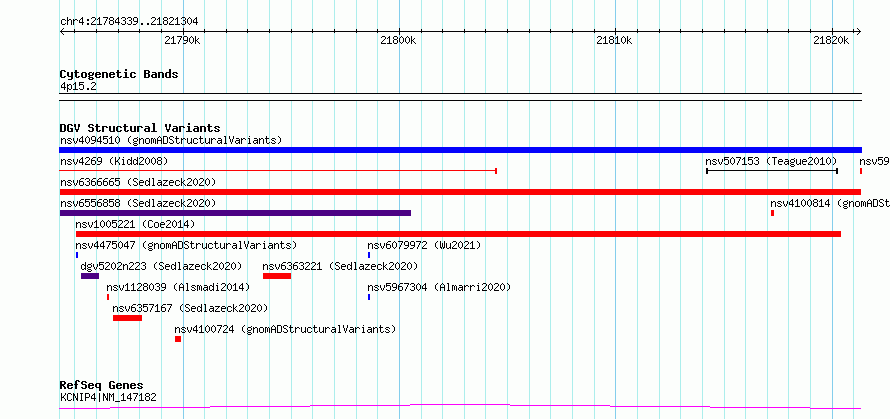Open the nsv6556858 (Sedlazeck2020) label

point(138,203)
